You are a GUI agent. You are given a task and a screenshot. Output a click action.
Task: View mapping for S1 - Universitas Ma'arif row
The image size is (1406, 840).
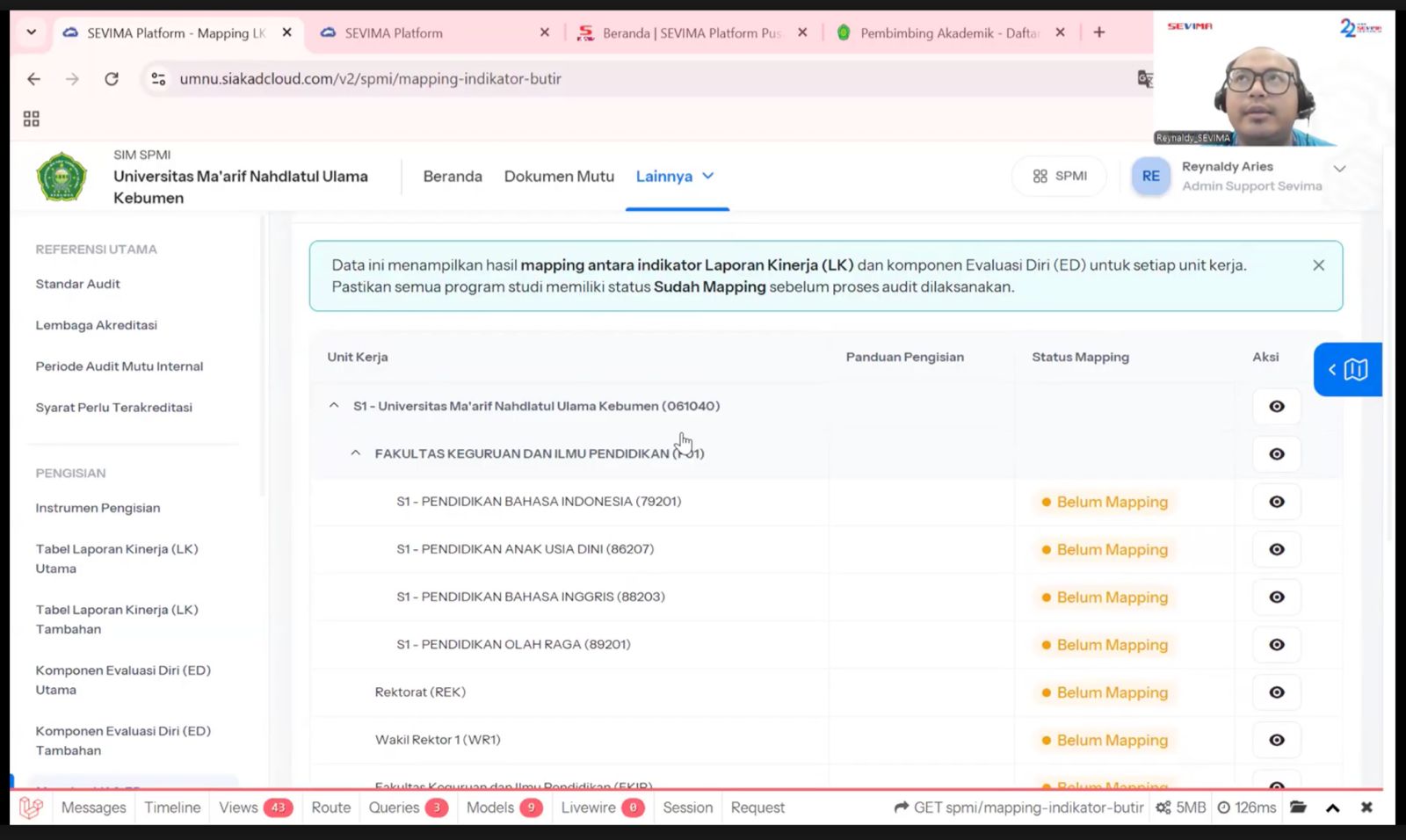1277,406
